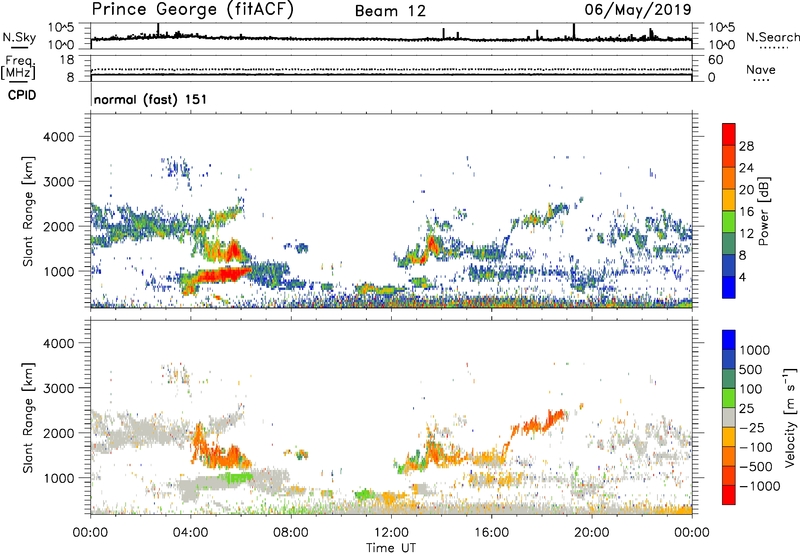The height and width of the screenshot is (554, 800).
Task: Click the orange velocity streak near 18:30
Action: 554,419
